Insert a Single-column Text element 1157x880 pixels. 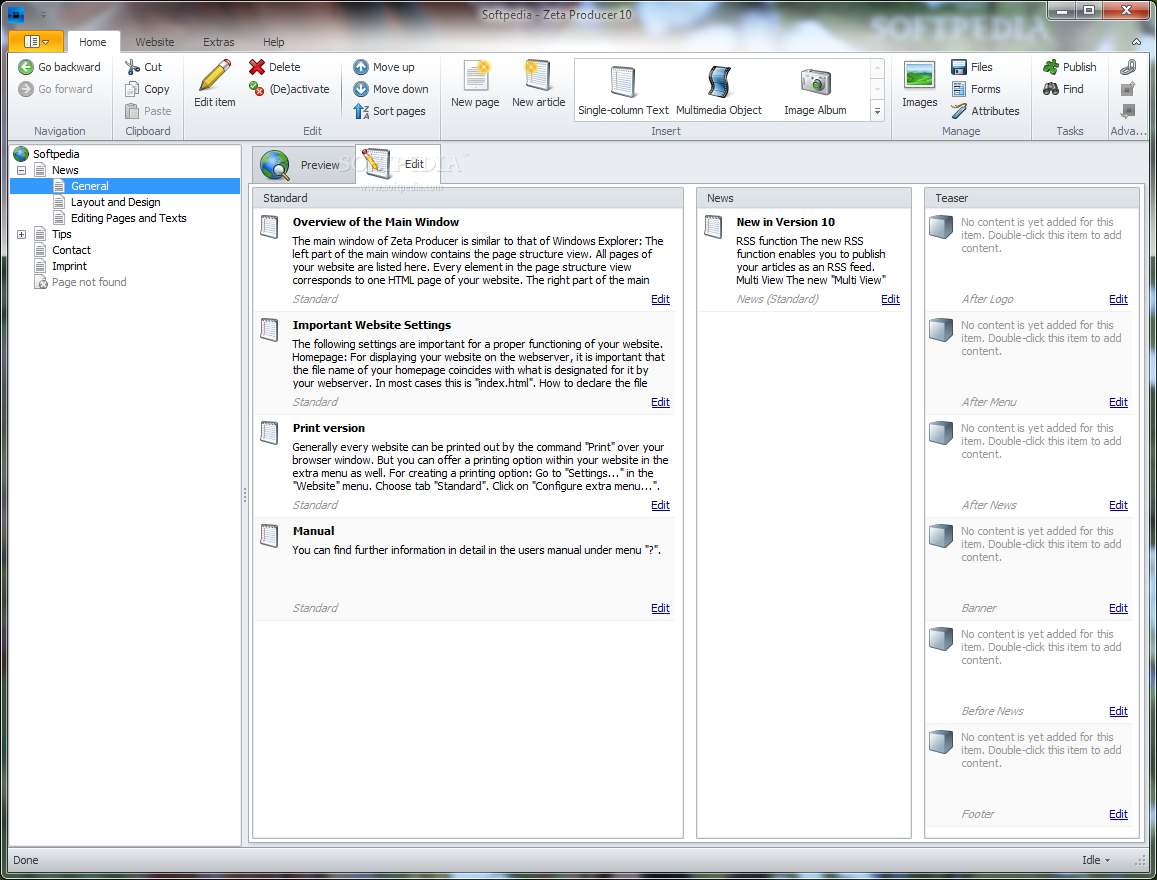[x=623, y=89]
